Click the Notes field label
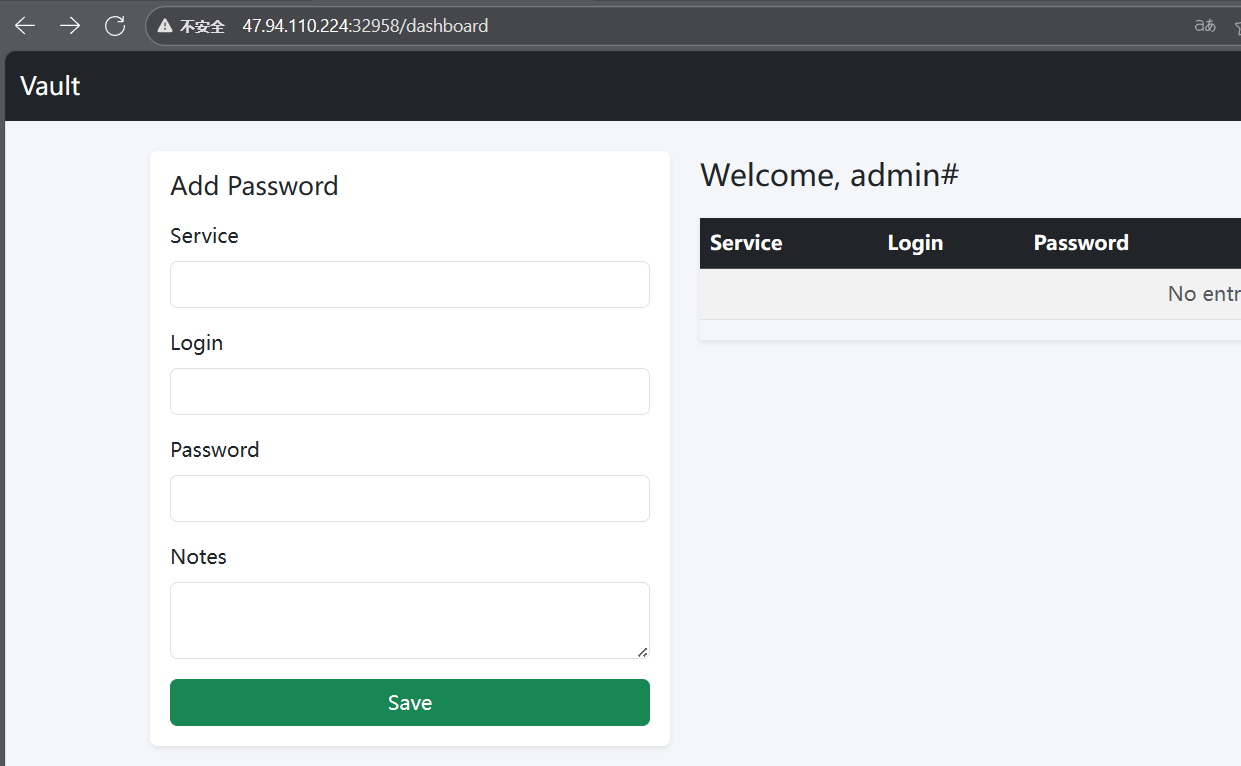The height and width of the screenshot is (766, 1241). click(198, 557)
